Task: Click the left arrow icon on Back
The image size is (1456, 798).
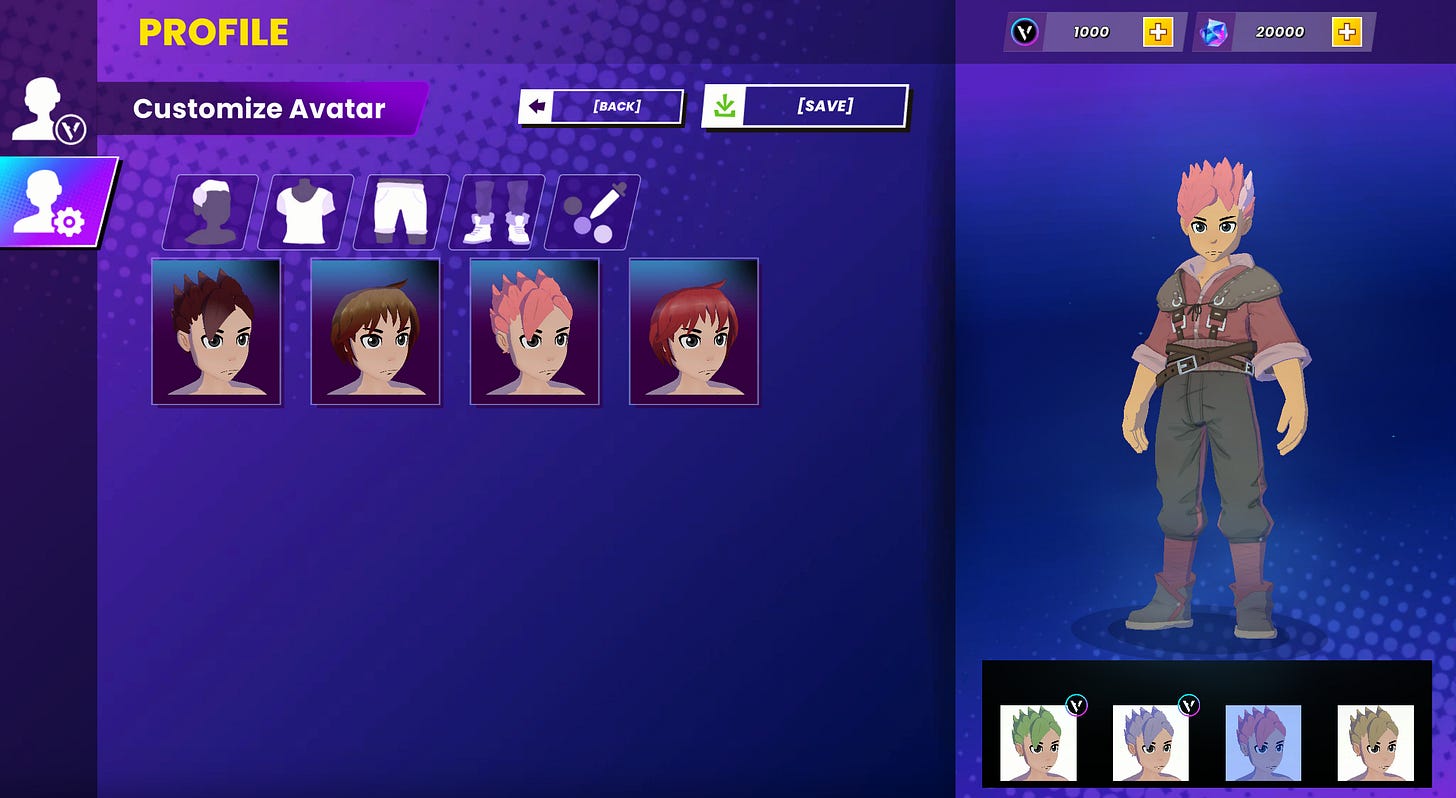Action: [537, 106]
